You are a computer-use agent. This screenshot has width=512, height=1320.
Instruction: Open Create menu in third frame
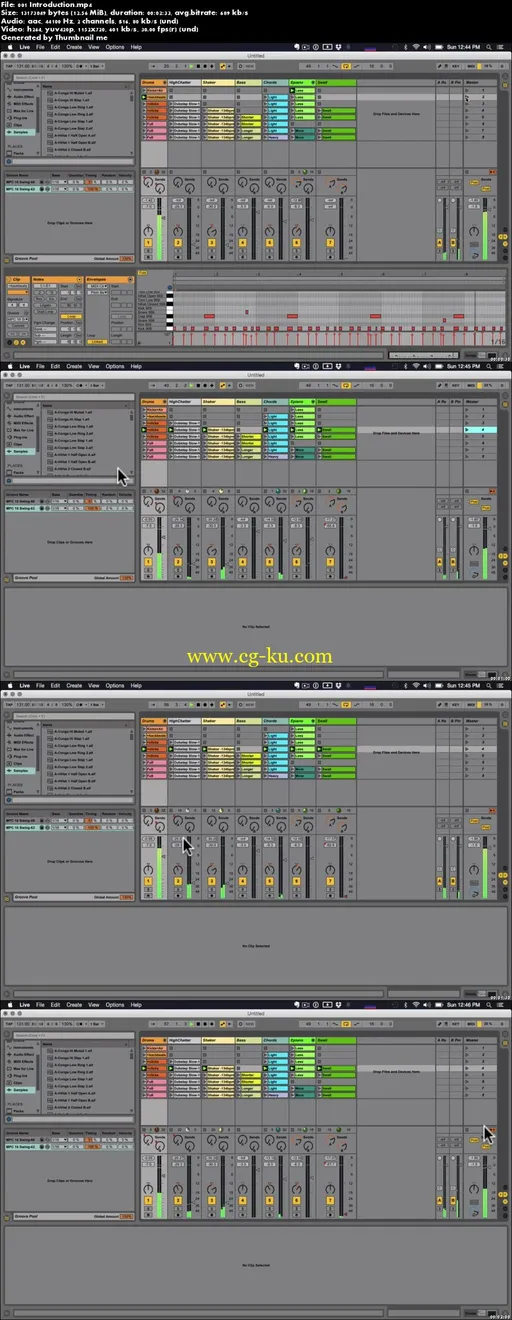pyautogui.click(x=75, y=685)
